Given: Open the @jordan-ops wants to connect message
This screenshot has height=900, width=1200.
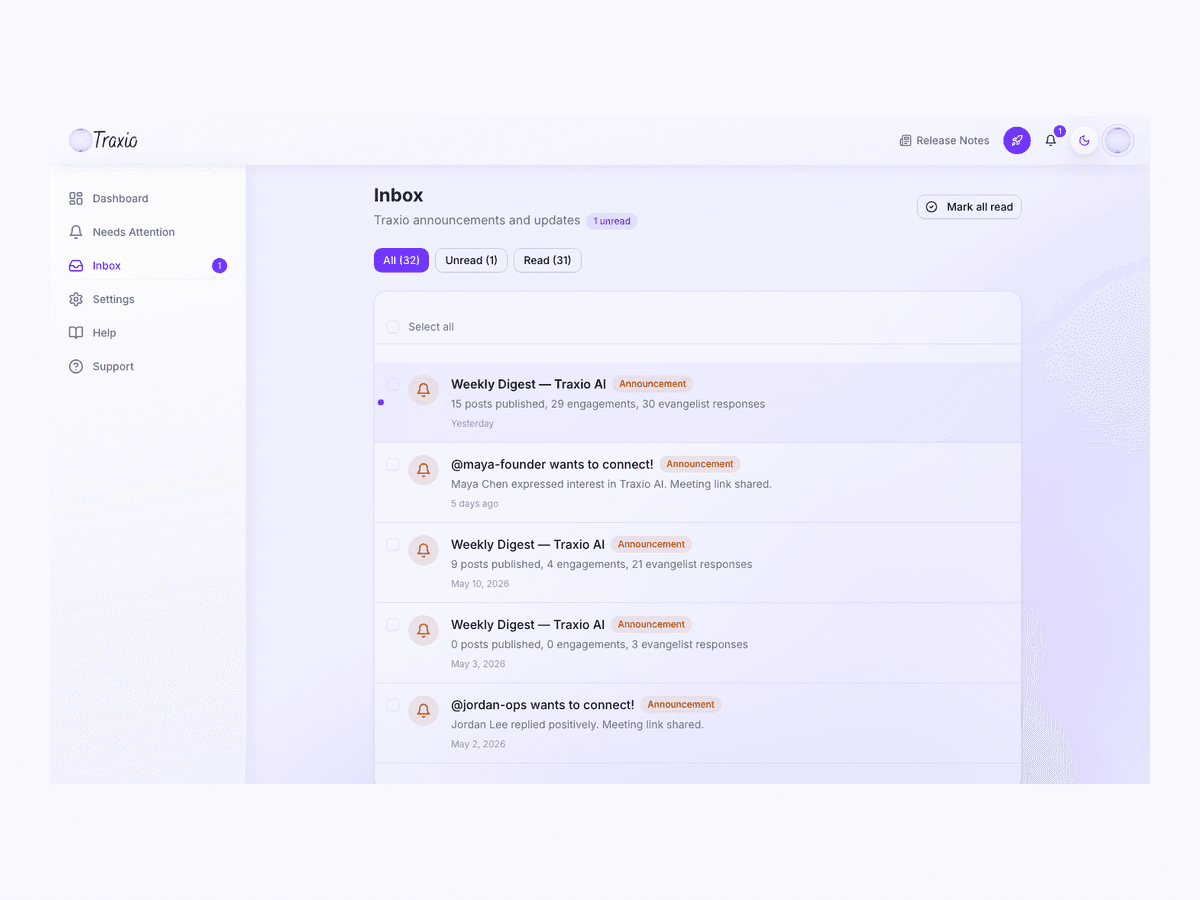Looking at the screenshot, I should (697, 723).
